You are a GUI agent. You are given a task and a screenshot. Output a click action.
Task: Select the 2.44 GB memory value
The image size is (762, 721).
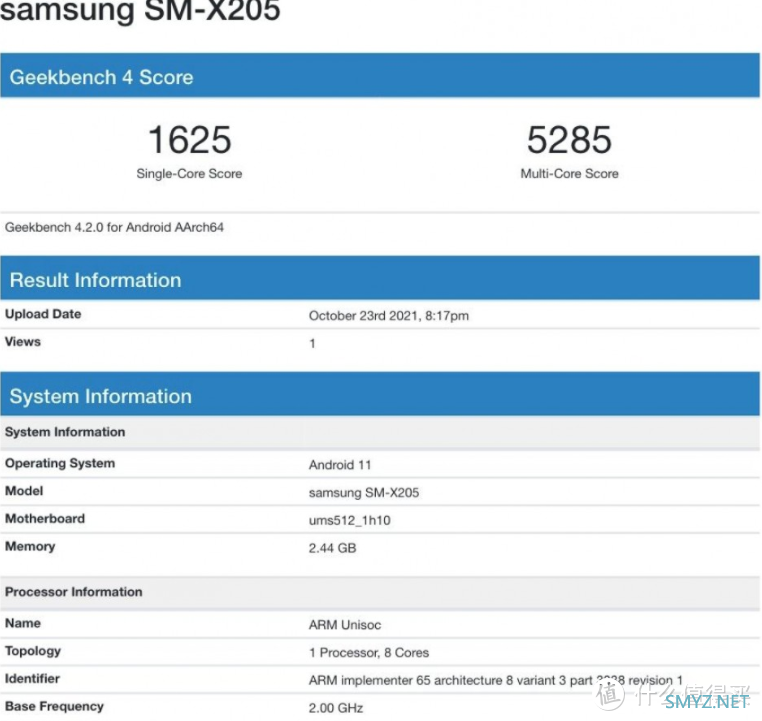(x=332, y=548)
